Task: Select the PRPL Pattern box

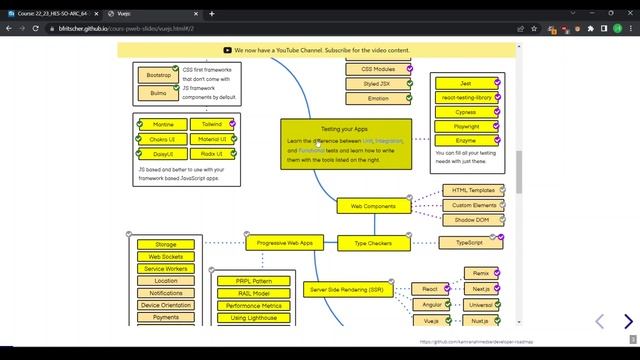Action: [x=254, y=281]
